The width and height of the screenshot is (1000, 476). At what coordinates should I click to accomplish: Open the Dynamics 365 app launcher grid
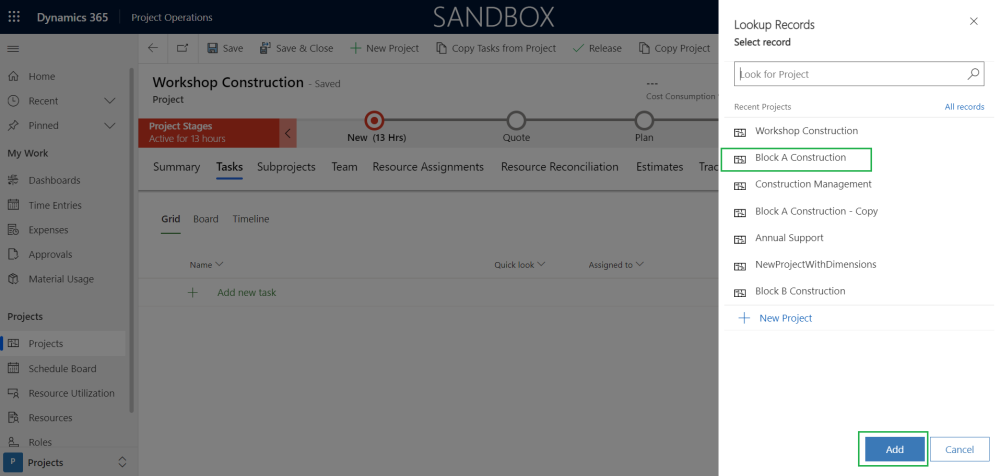(x=13, y=17)
